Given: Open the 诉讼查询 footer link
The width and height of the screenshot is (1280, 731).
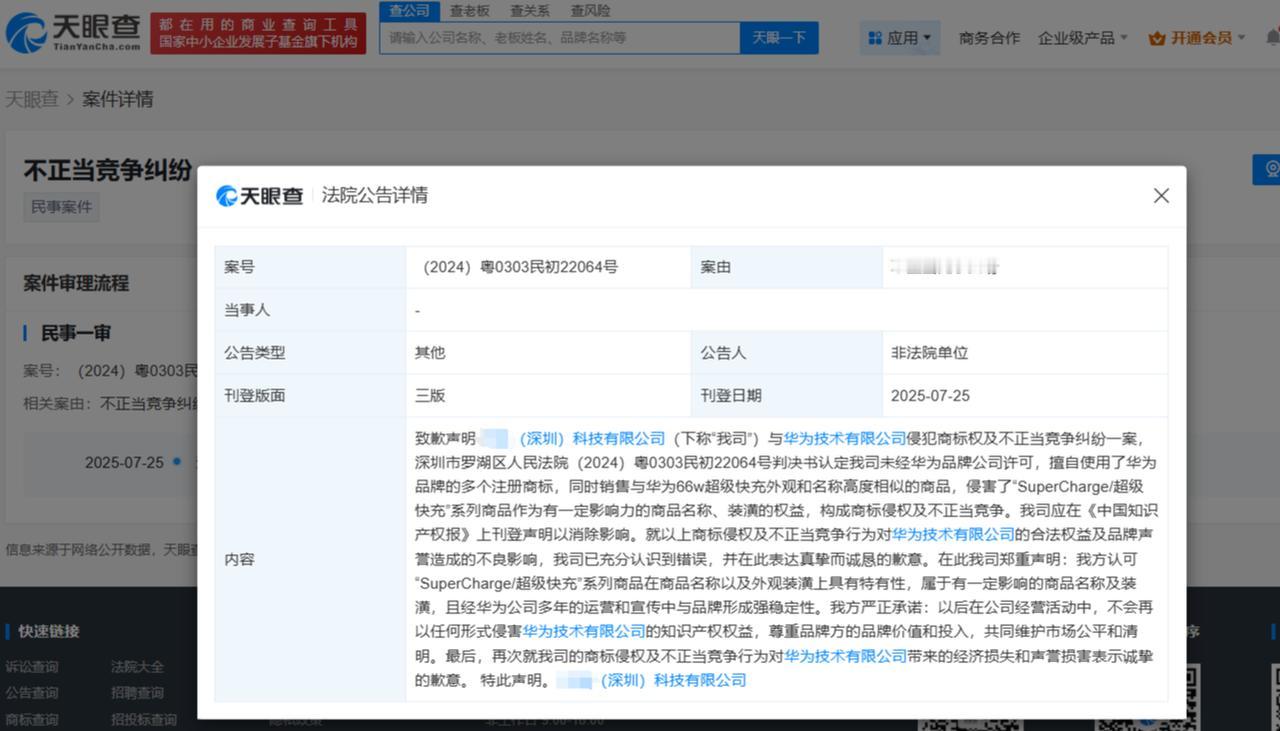Looking at the screenshot, I should (x=32, y=667).
